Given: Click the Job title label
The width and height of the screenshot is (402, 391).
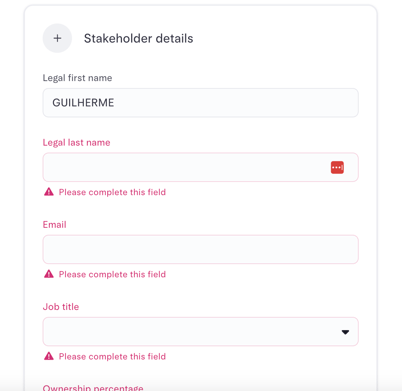Looking at the screenshot, I should [x=61, y=307].
